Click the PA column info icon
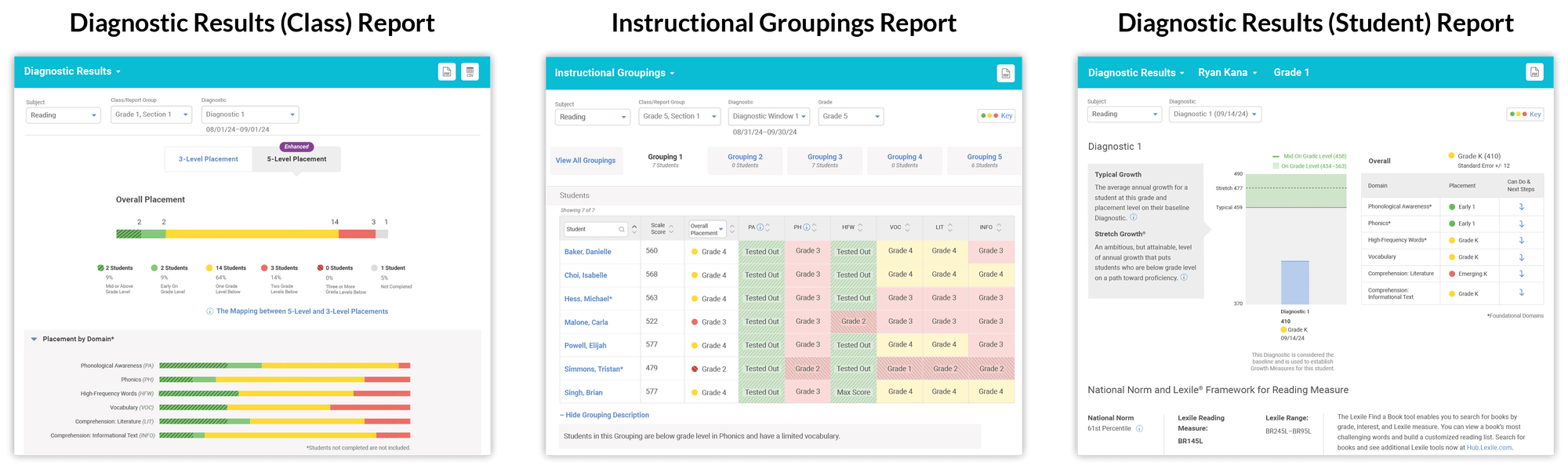 (x=760, y=227)
